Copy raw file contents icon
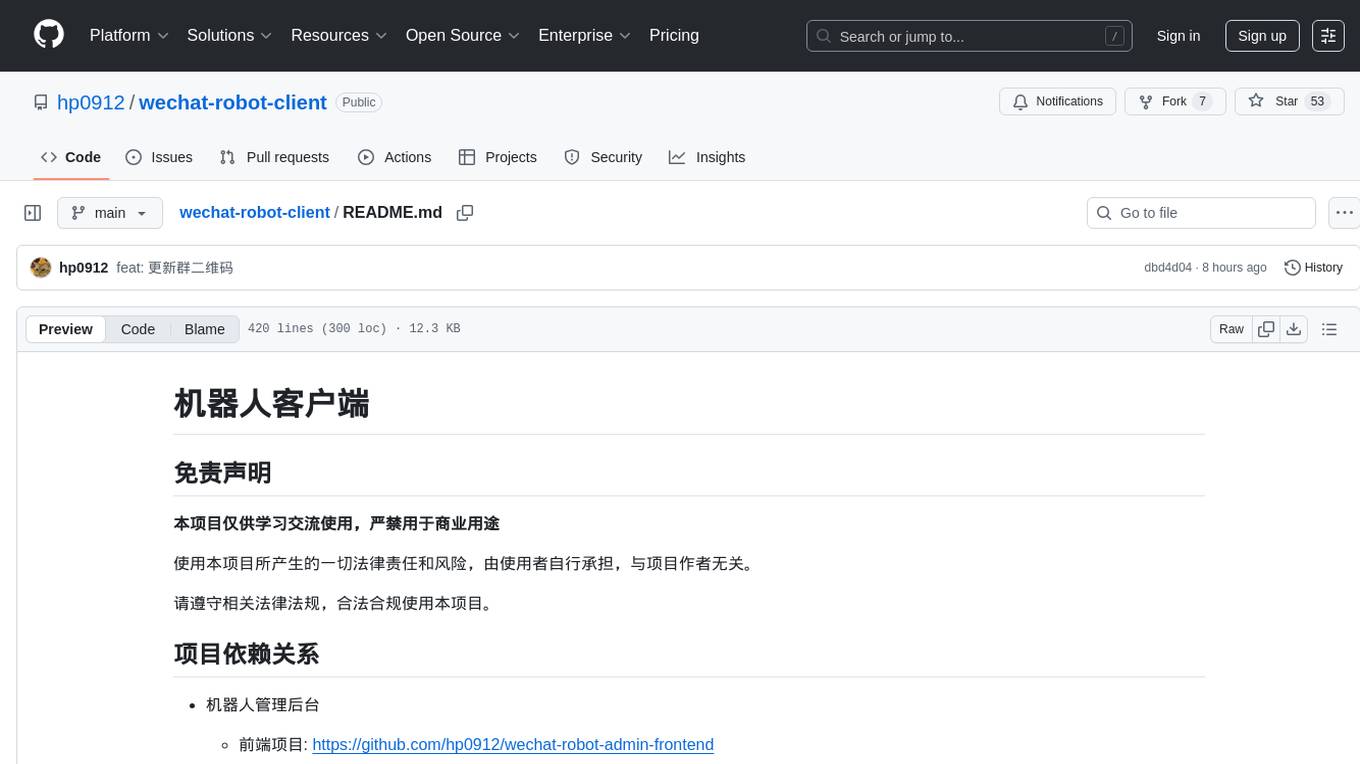Viewport: 1360px width, 764px height. (1266, 329)
